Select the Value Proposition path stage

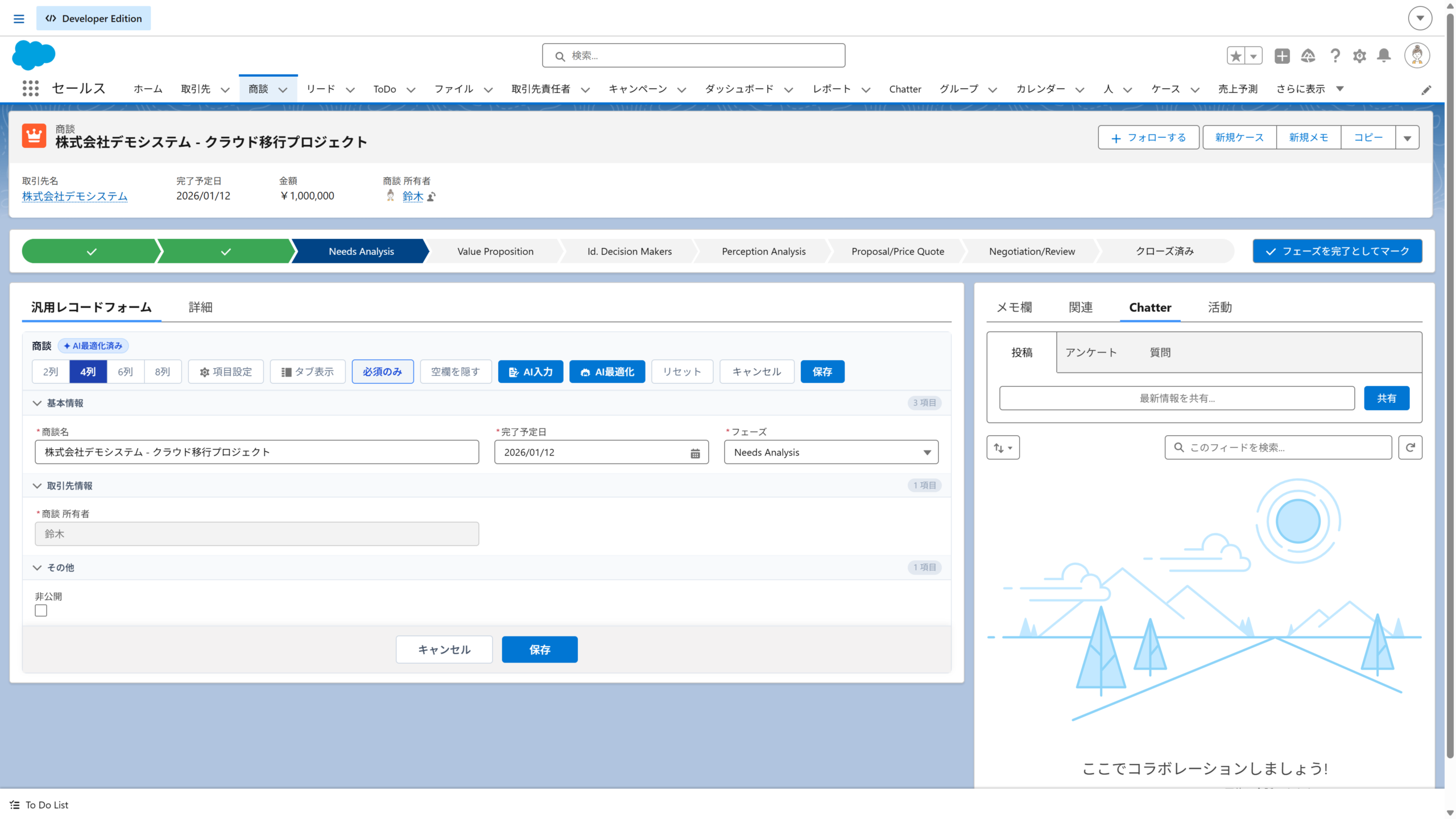(x=495, y=251)
